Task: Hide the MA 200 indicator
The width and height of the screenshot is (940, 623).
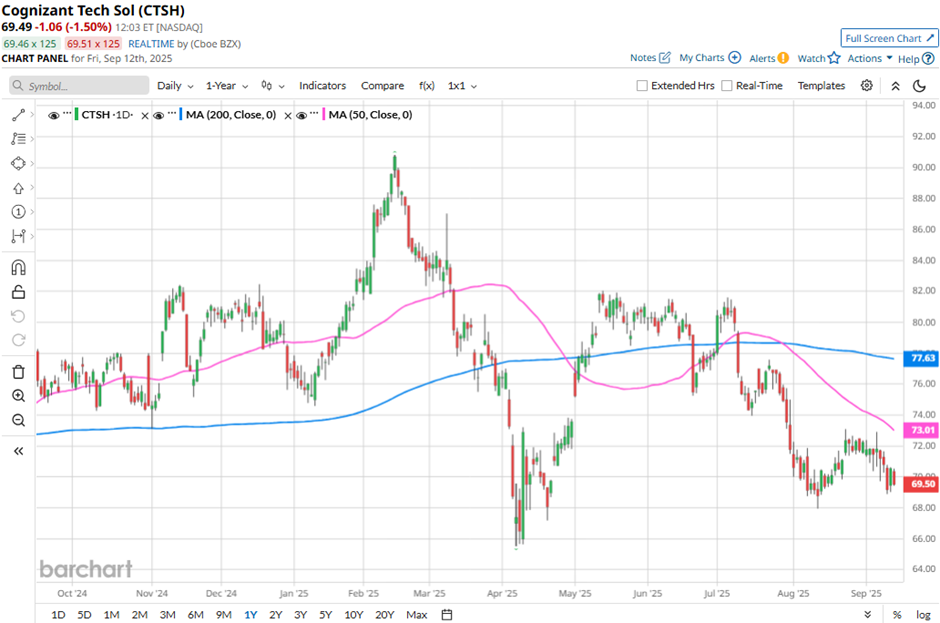Action: click(158, 115)
